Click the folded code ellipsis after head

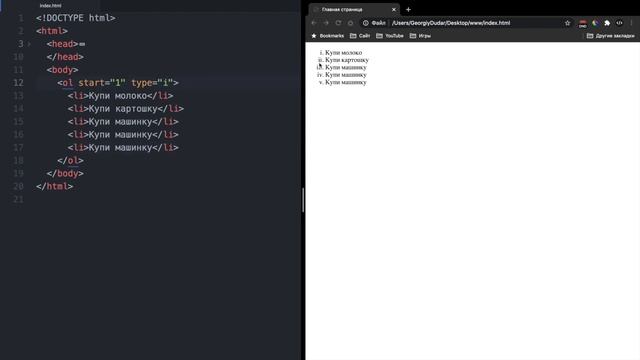[82, 44]
